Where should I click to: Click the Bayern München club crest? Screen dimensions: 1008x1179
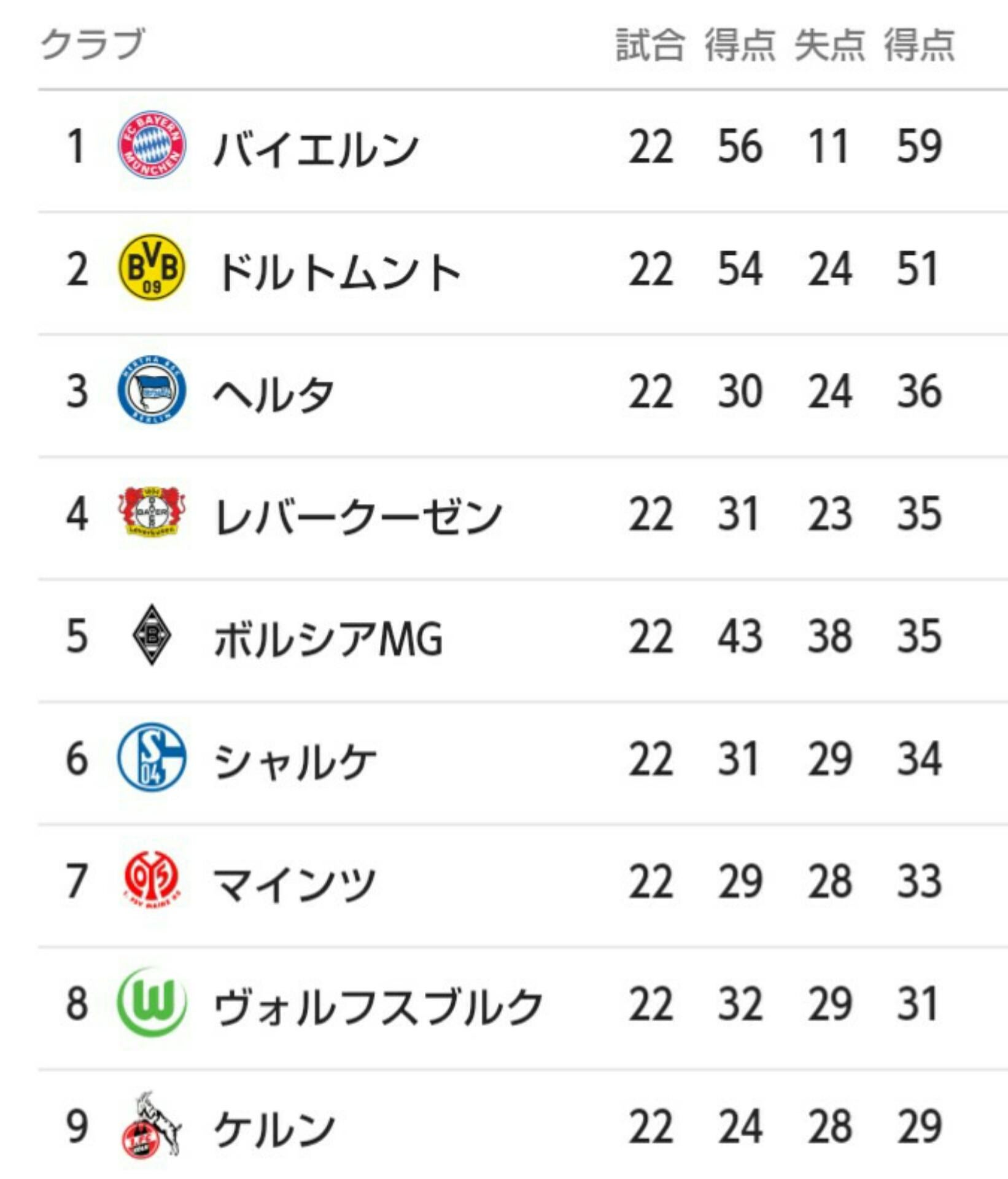click(152, 146)
